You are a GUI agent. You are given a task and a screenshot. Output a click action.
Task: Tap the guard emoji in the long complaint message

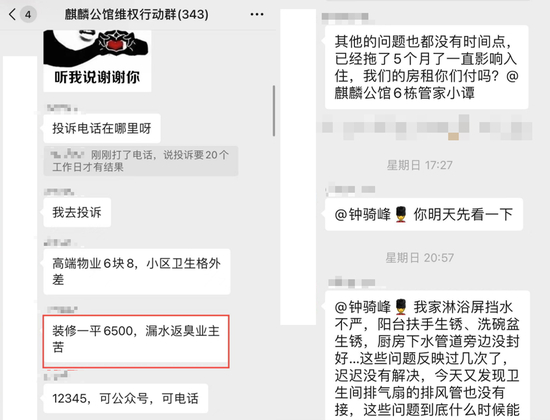coord(401,307)
